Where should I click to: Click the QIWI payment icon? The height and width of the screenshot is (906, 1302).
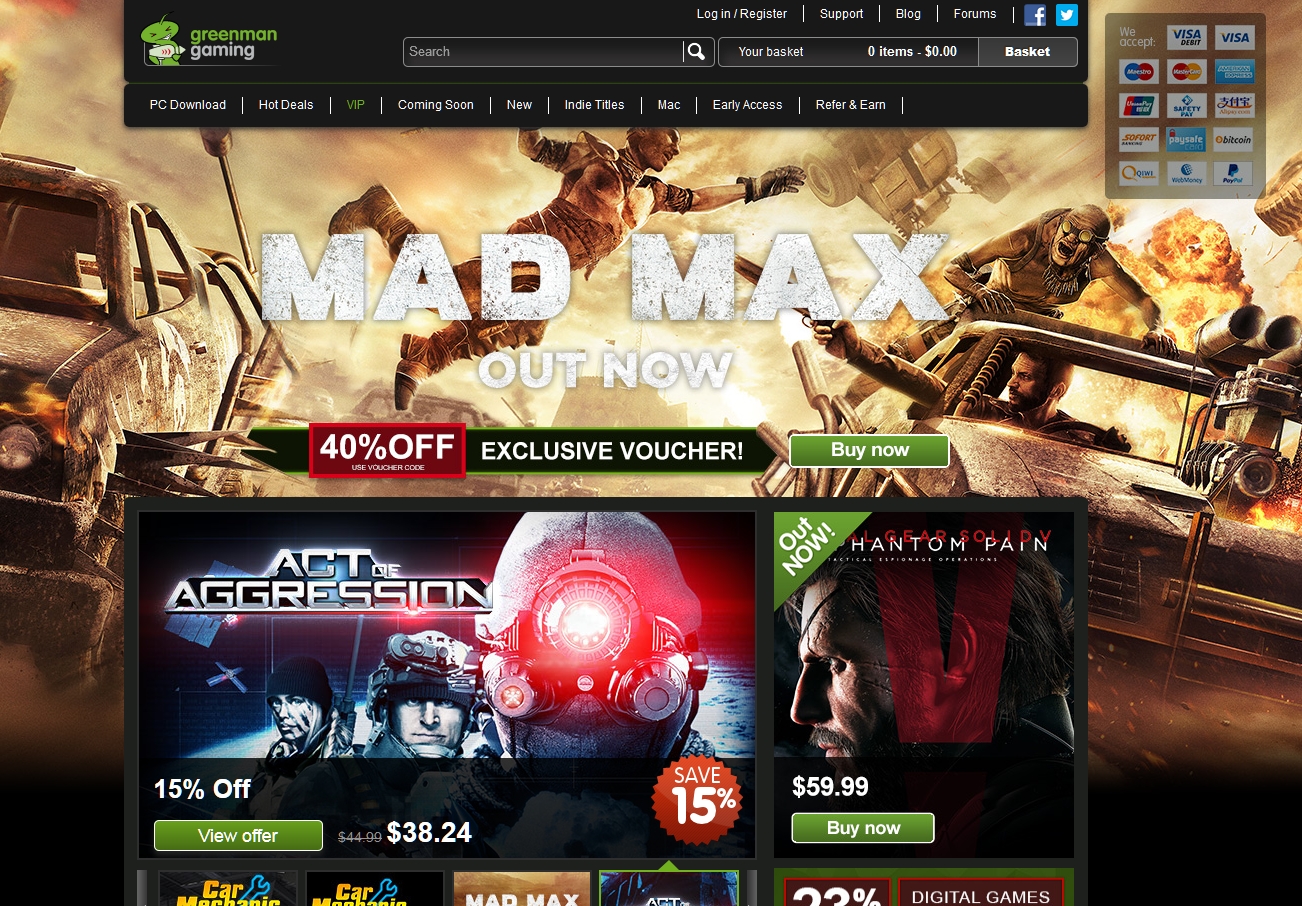[x=1139, y=174]
